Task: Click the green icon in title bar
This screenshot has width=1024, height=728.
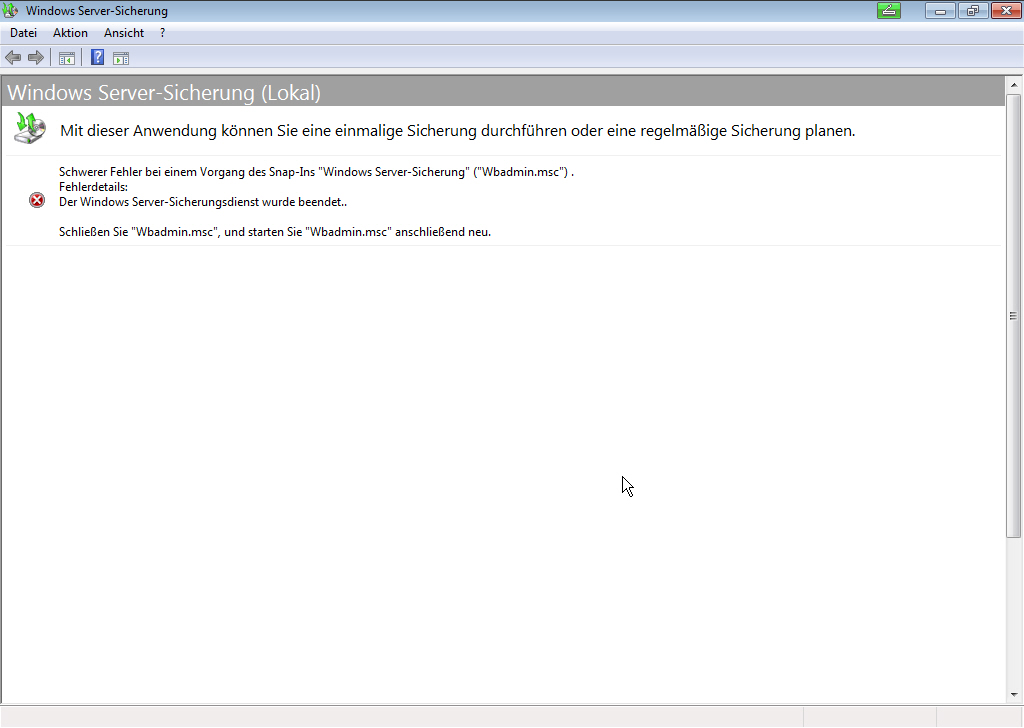Action: [889, 10]
